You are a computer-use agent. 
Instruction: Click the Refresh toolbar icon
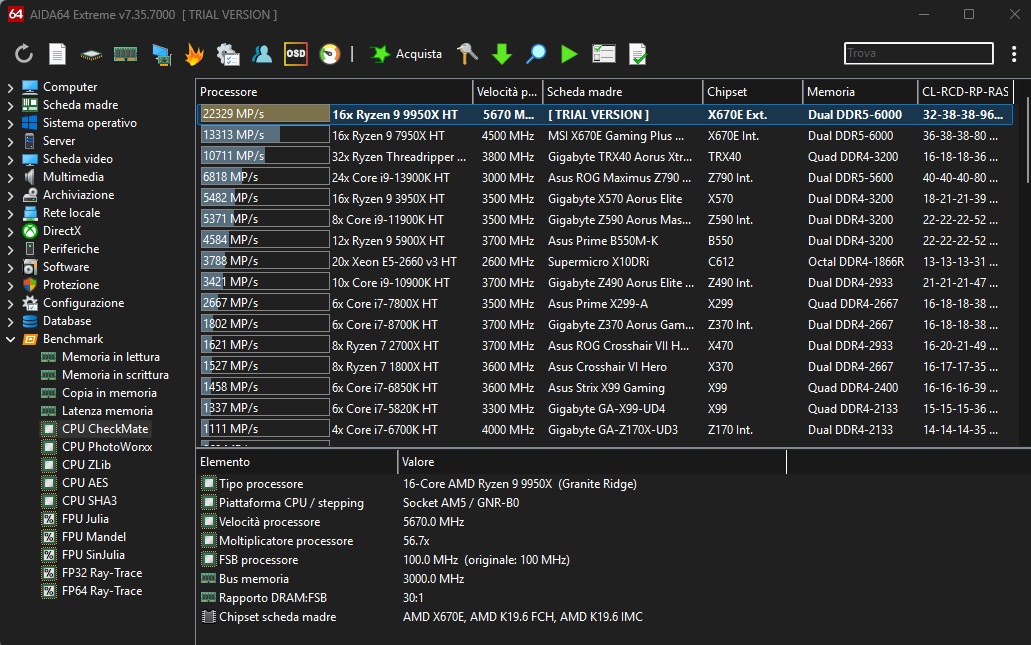[x=24, y=54]
